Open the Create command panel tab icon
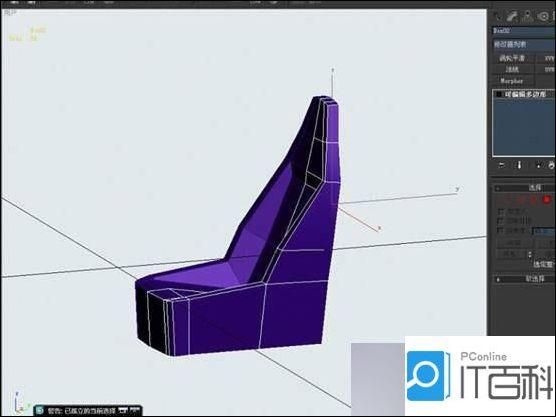The width and height of the screenshot is (556, 417). pos(497,16)
